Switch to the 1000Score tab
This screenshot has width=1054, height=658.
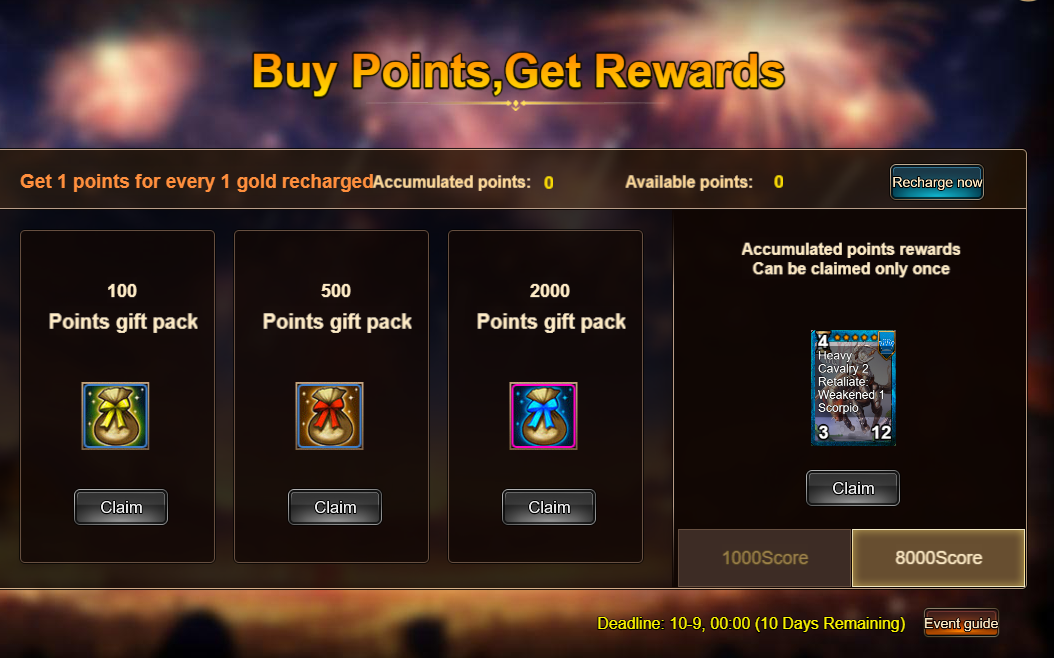coord(764,558)
